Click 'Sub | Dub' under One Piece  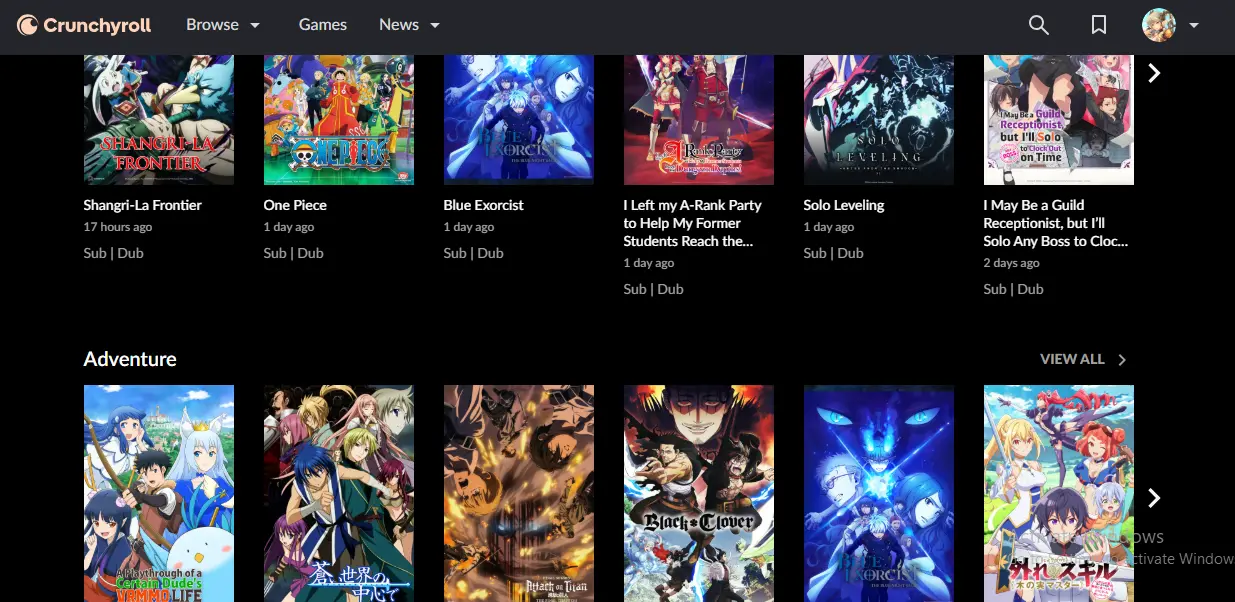tap(294, 253)
